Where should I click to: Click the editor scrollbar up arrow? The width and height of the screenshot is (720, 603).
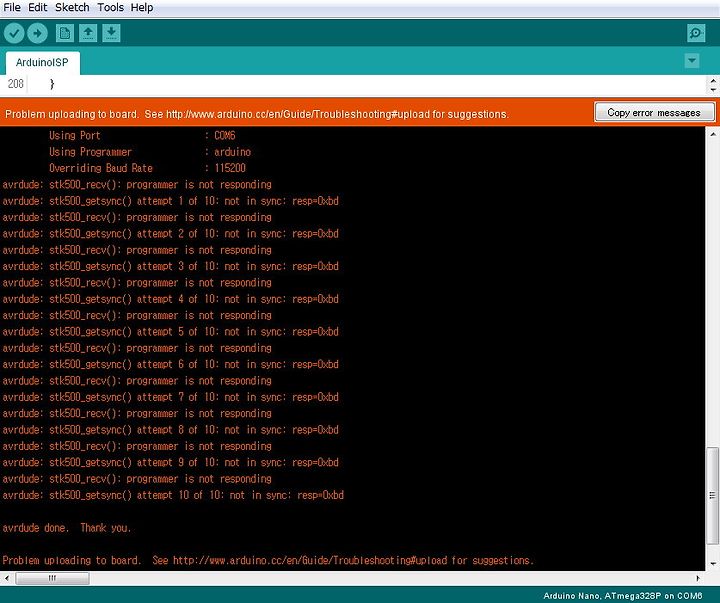(x=713, y=80)
